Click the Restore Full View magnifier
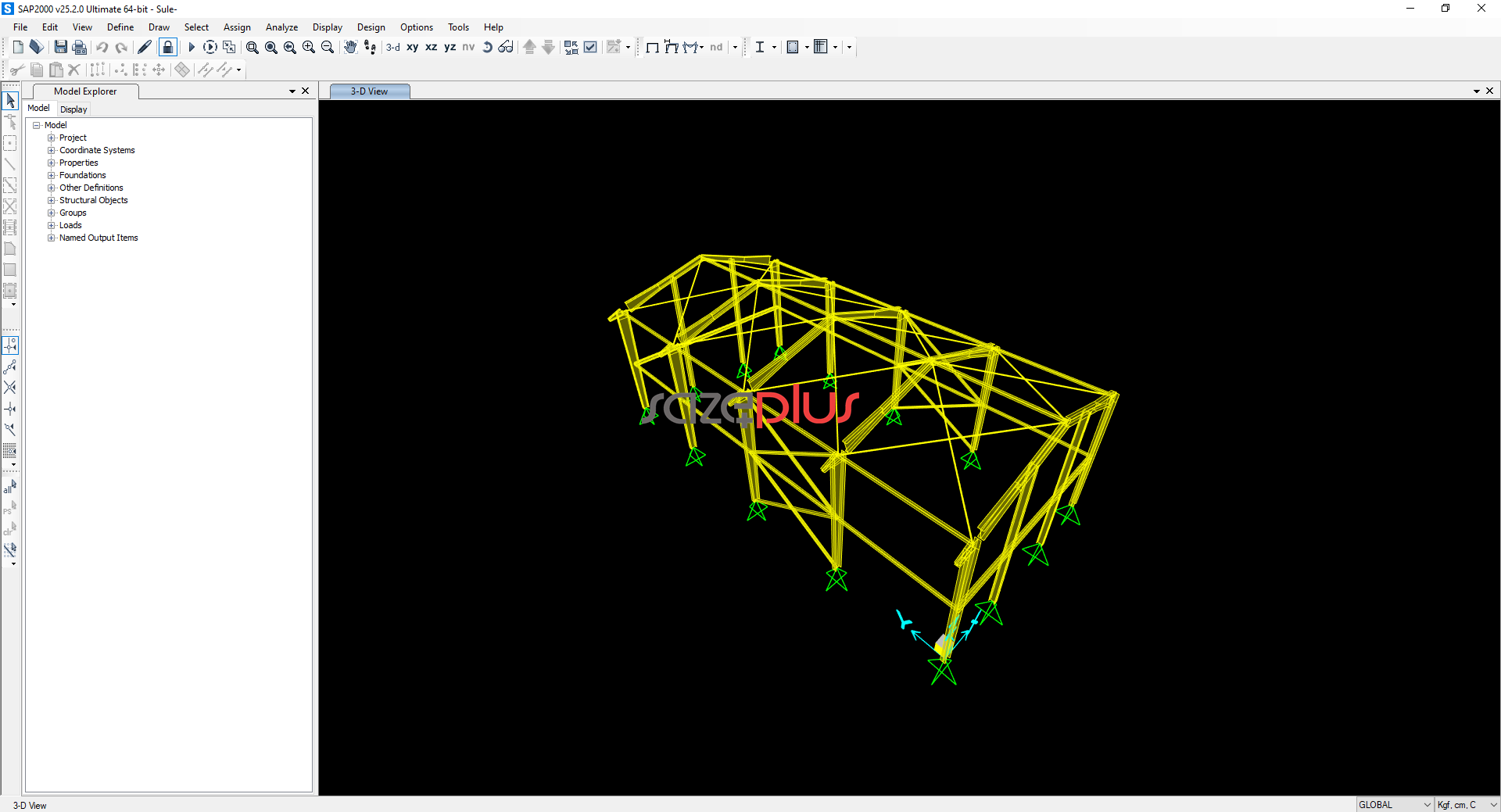This screenshot has height=812, width=1501. click(271, 47)
